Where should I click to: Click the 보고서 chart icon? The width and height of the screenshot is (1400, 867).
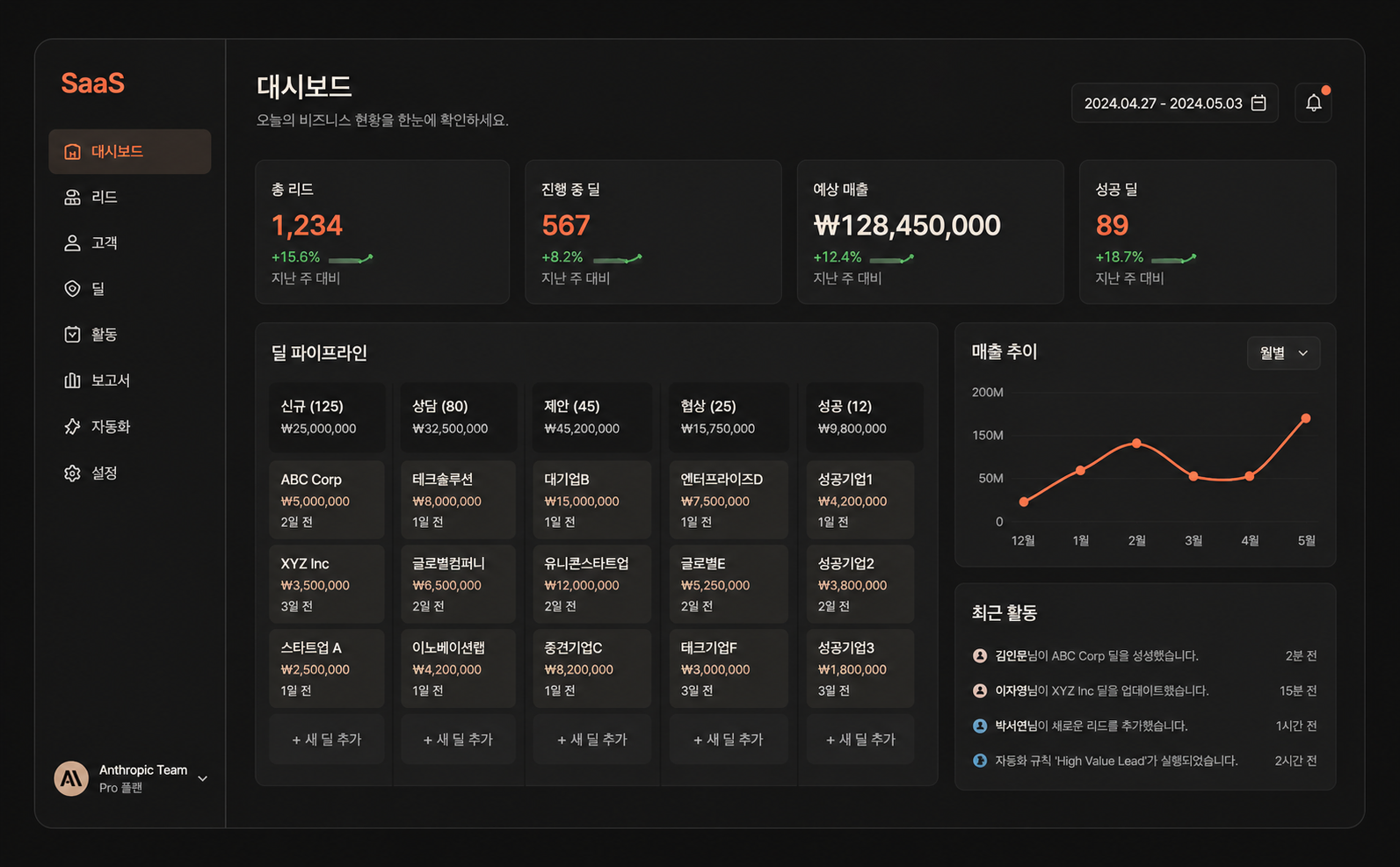pos(72,380)
